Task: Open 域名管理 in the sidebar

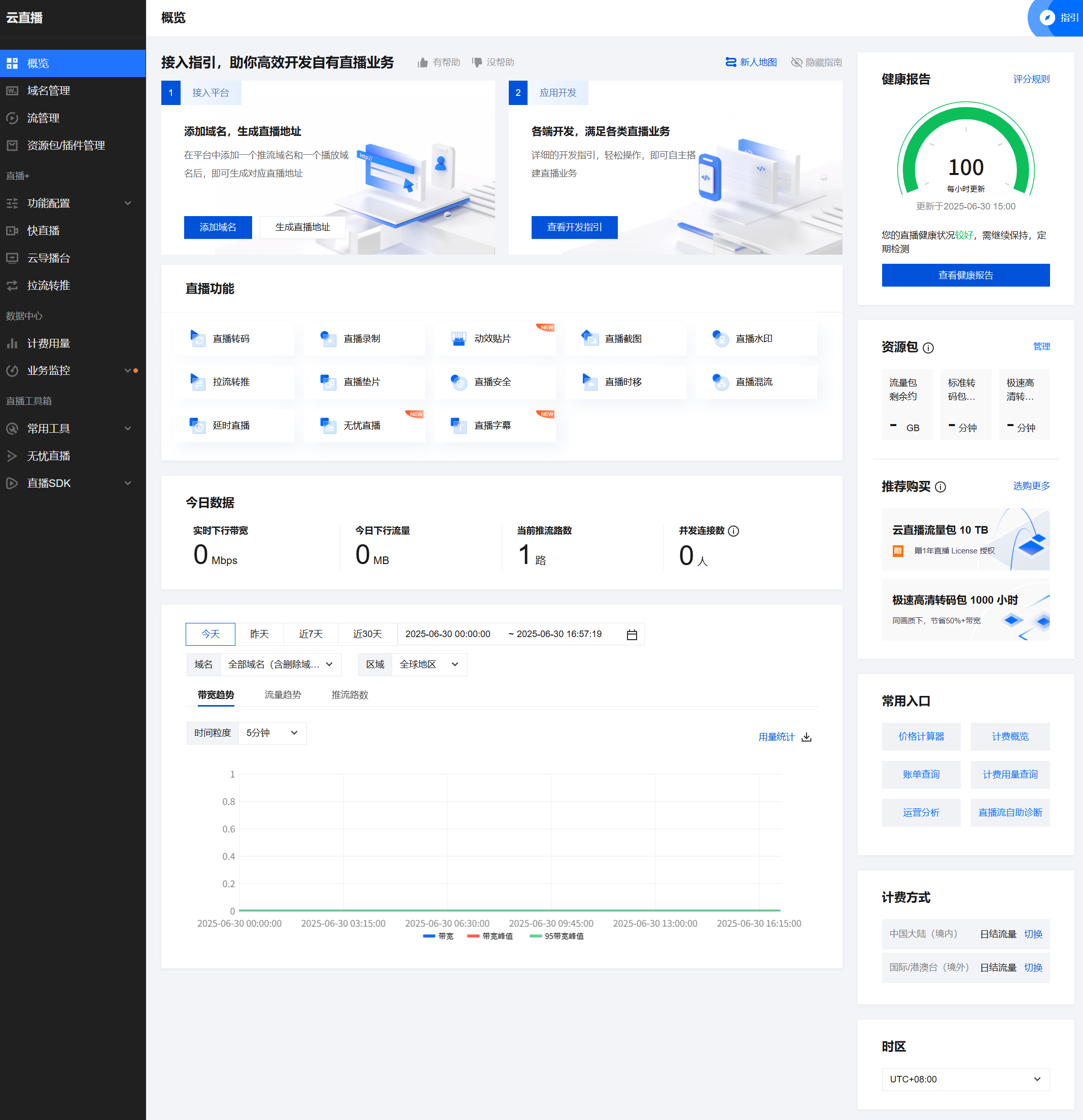Action: [x=49, y=90]
